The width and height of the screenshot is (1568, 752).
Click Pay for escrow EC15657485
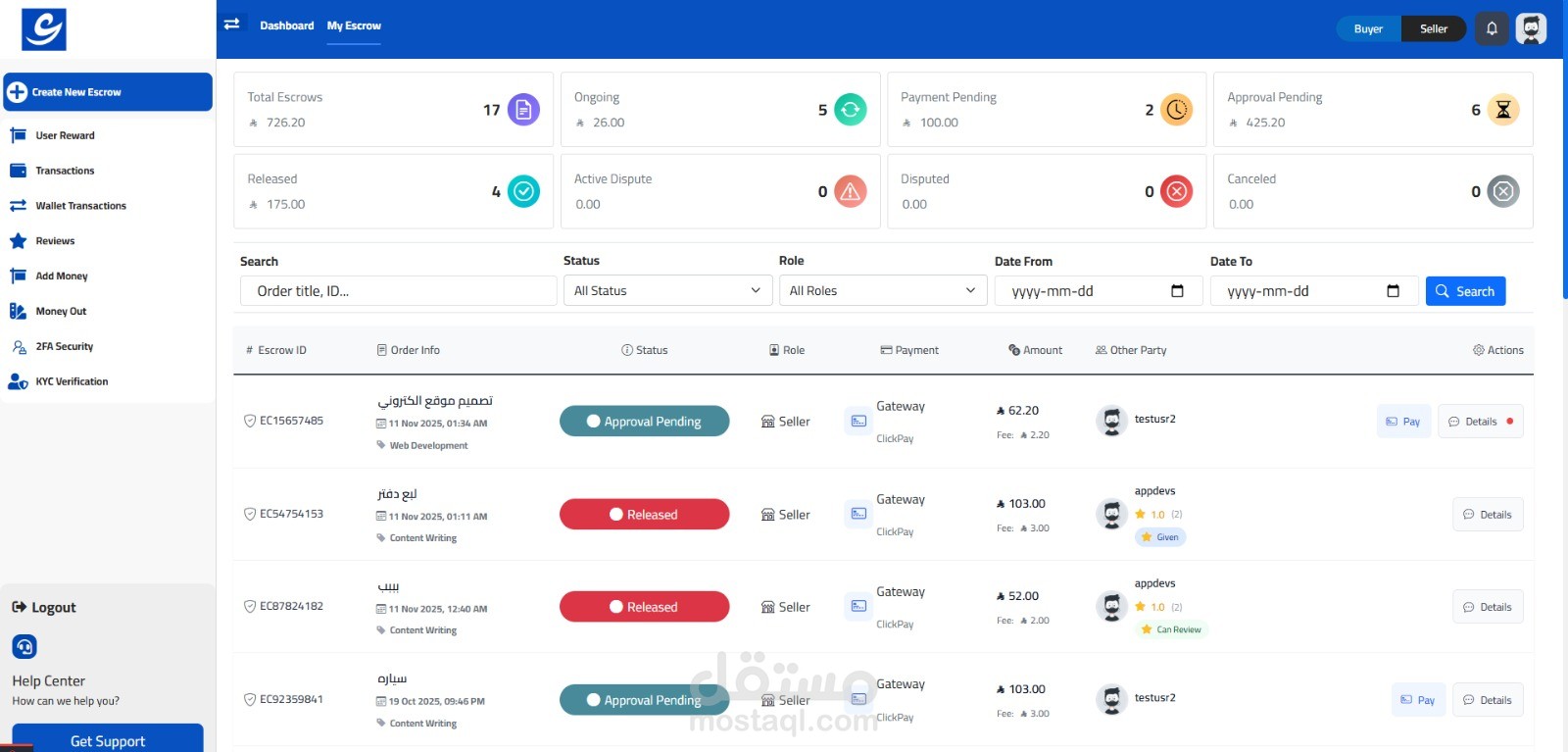(x=1403, y=422)
